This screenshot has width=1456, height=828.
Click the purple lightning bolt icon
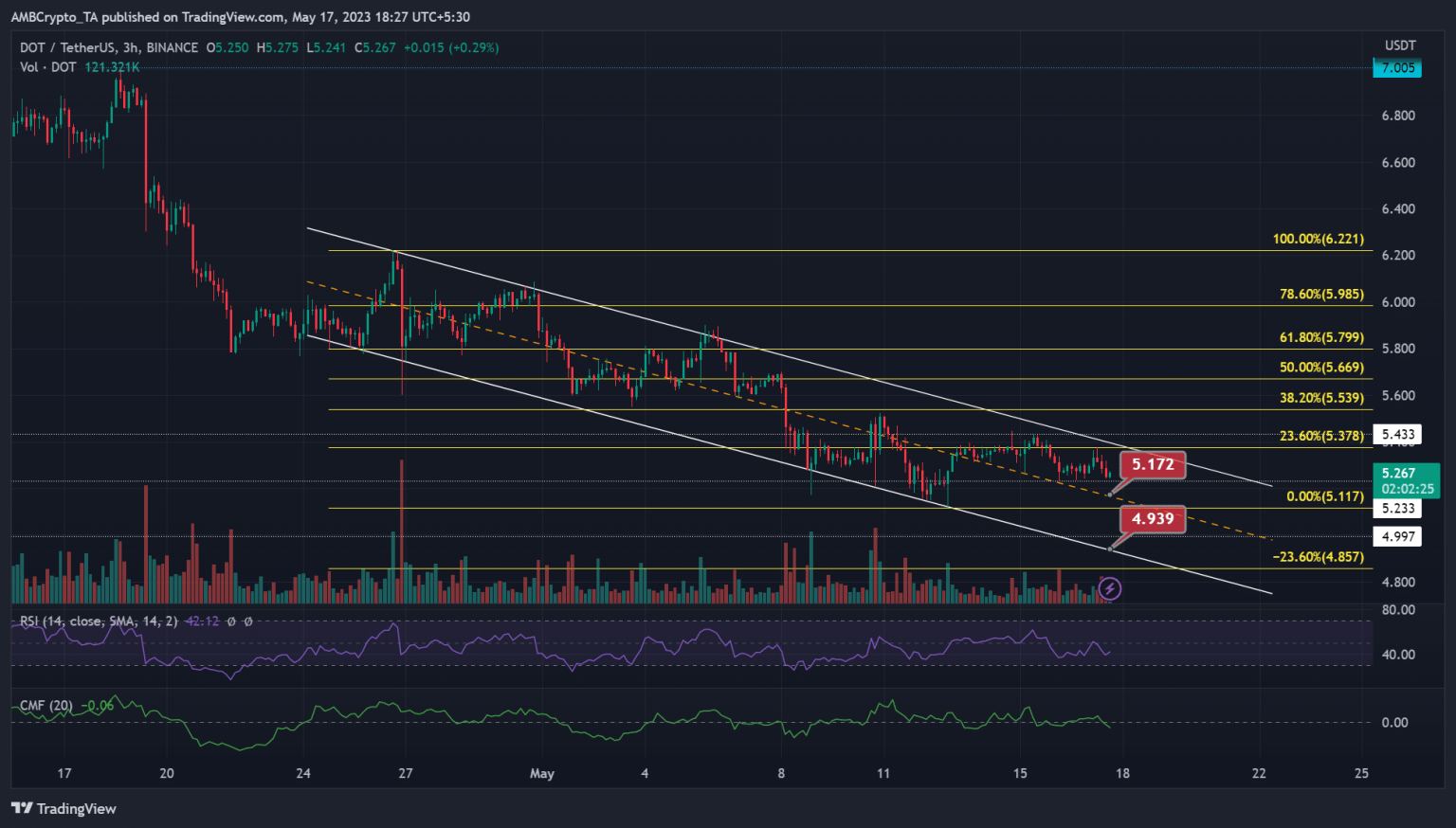click(1110, 589)
